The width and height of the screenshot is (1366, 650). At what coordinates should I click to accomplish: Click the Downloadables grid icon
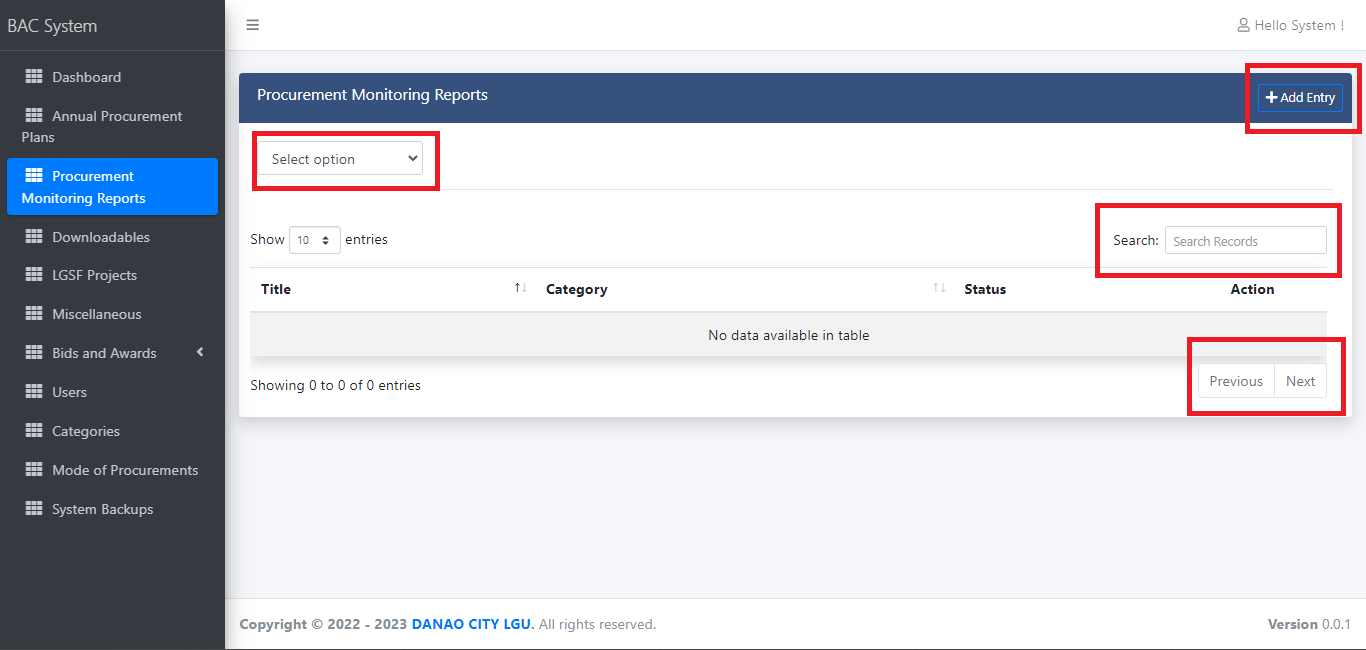click(34, 237)
